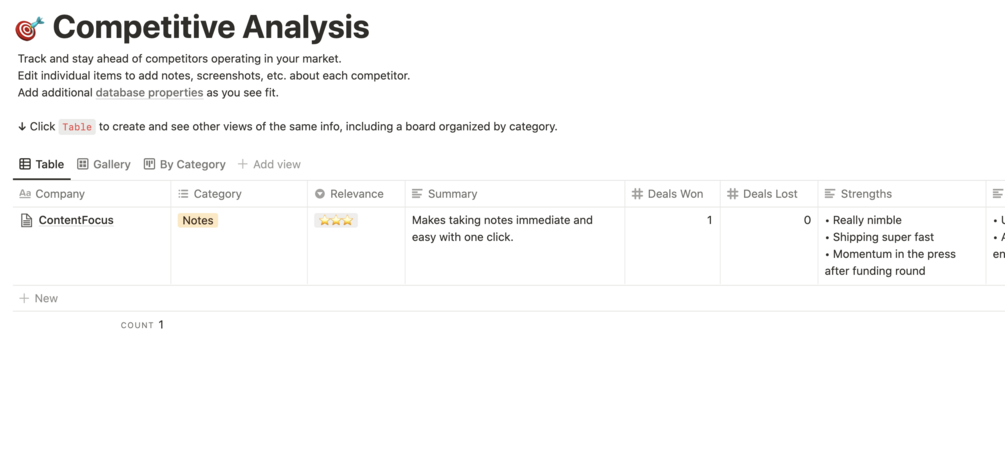Image resolution: width=1005 pixels, height=452 pixels.
Task: Click the Notes category tag
Action: [198, 220]
